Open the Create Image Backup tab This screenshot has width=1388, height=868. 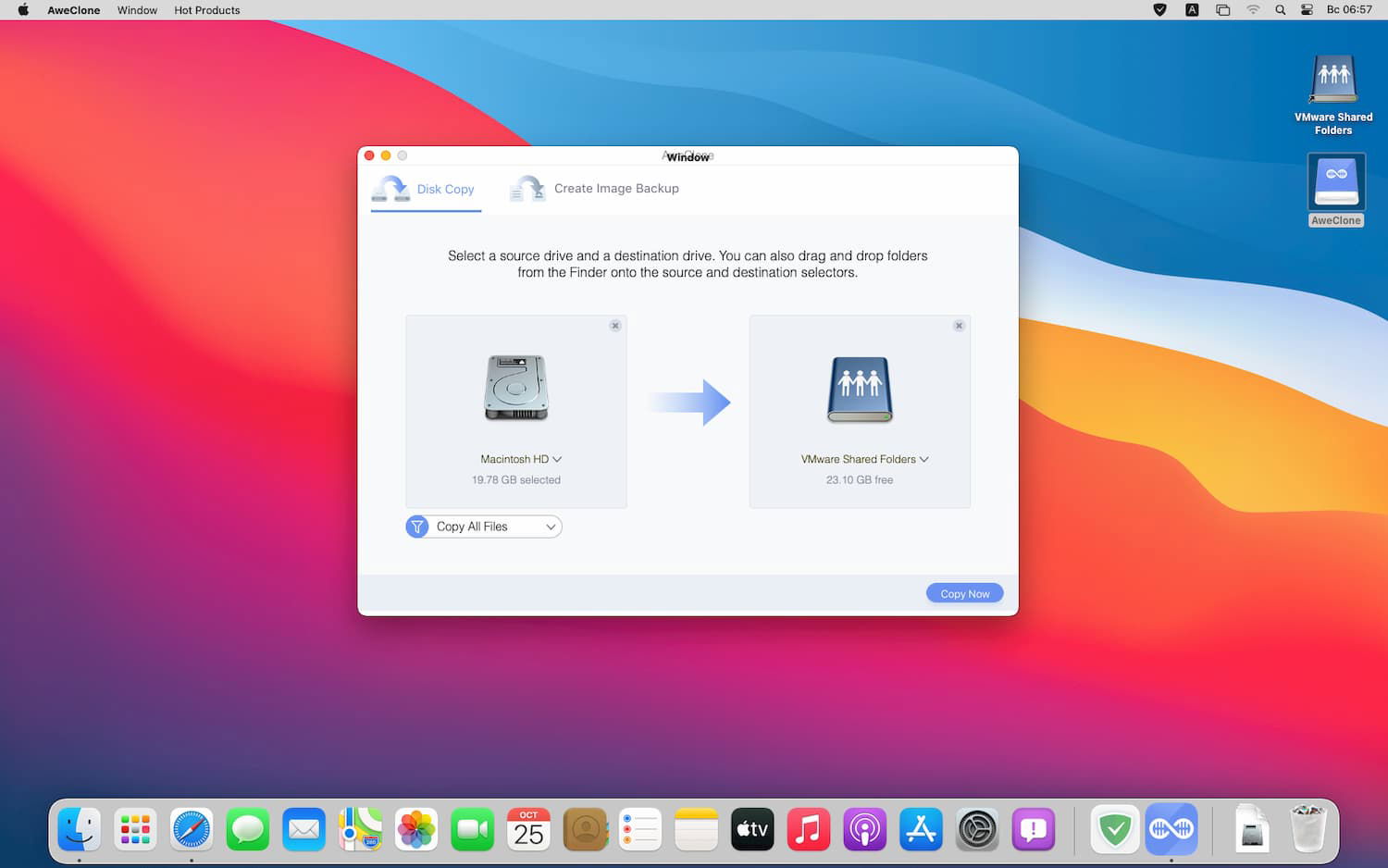click(594, 189)
